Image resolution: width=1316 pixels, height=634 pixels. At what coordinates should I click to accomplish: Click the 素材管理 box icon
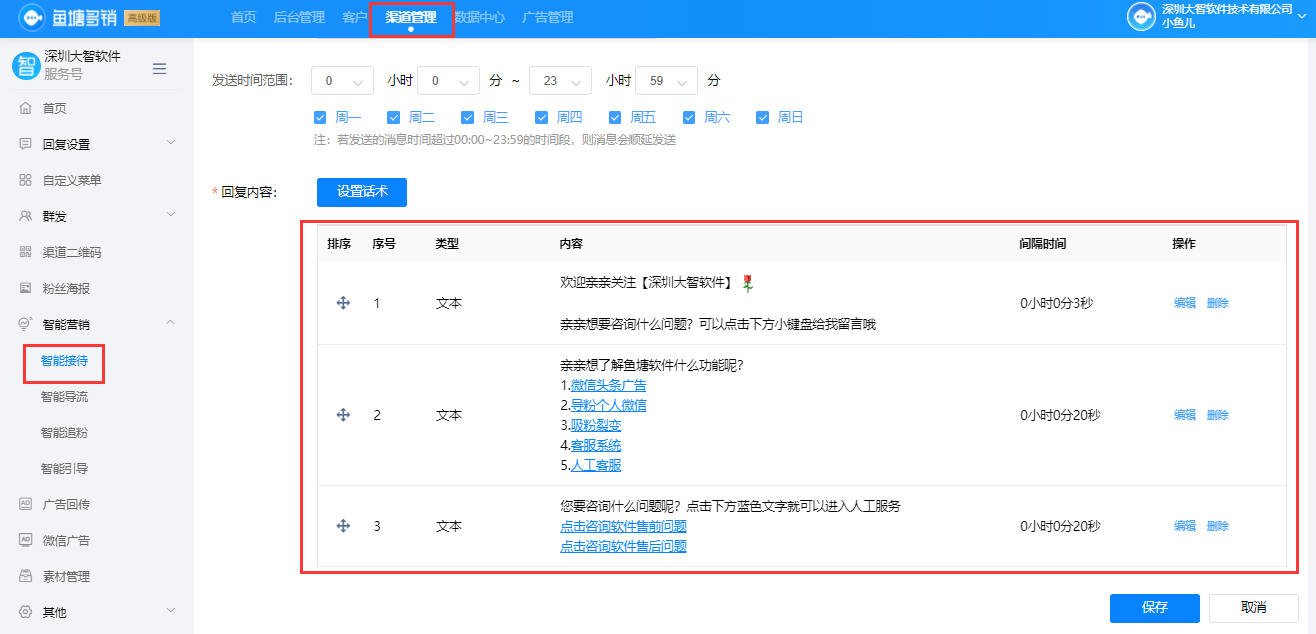pyautogui.click(x=25, y=576)
